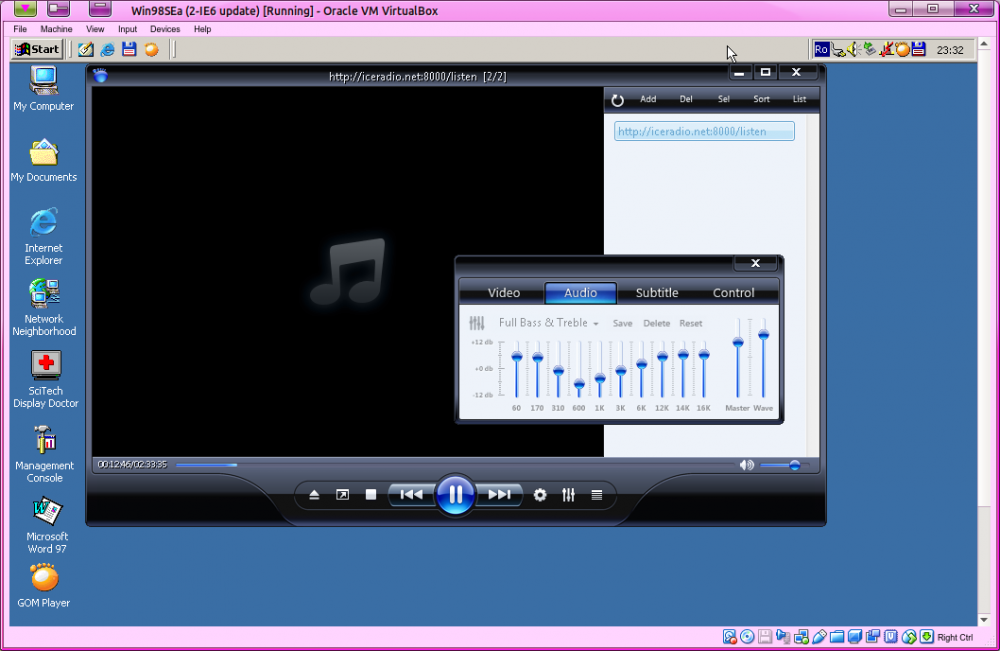Toggle the equalizer enable icon
Image resolution: width=1000 pixels, height=651 pixels.
(477, 323)
